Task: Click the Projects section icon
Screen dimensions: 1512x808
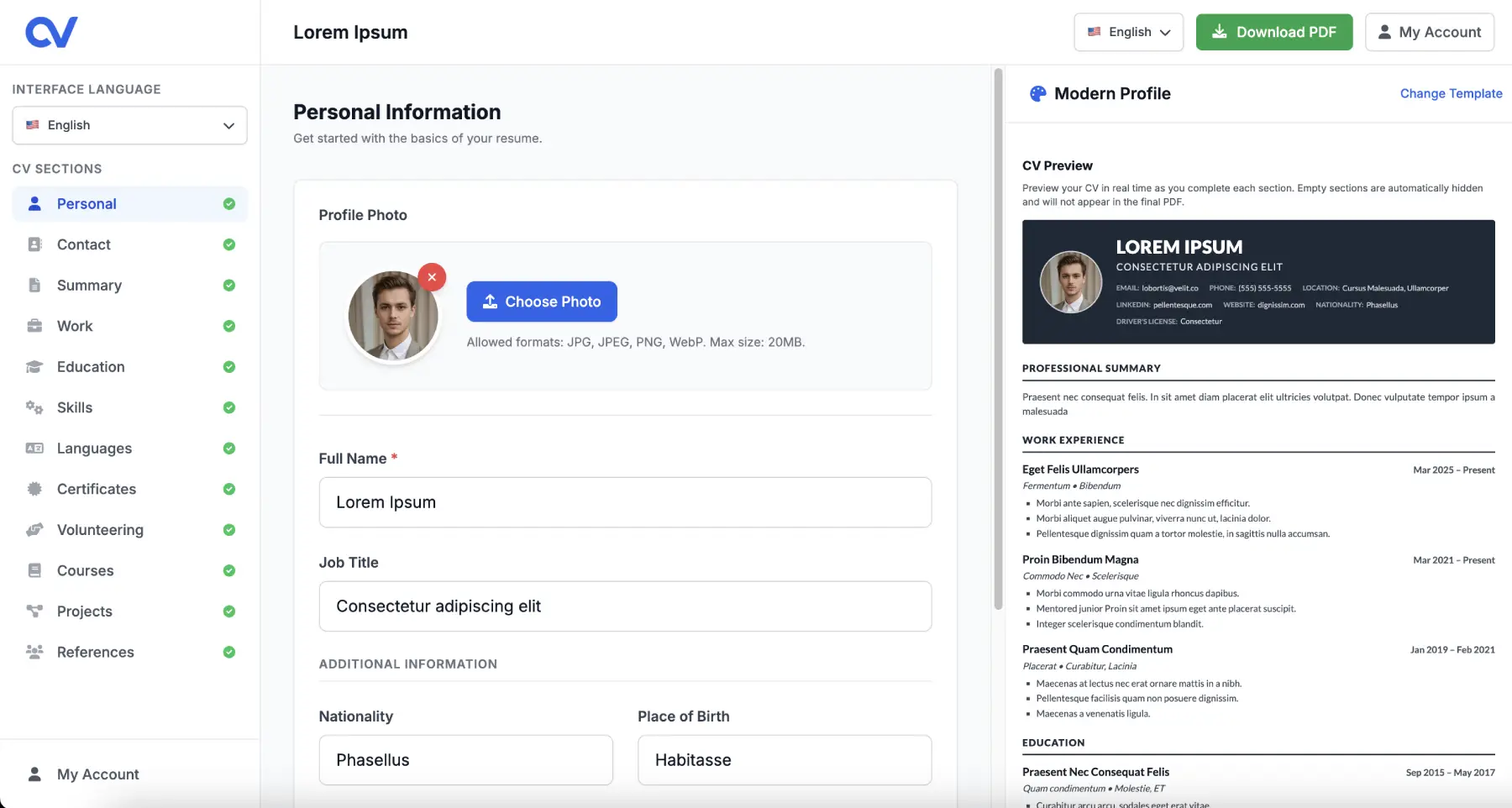Action: click(34, 611)
